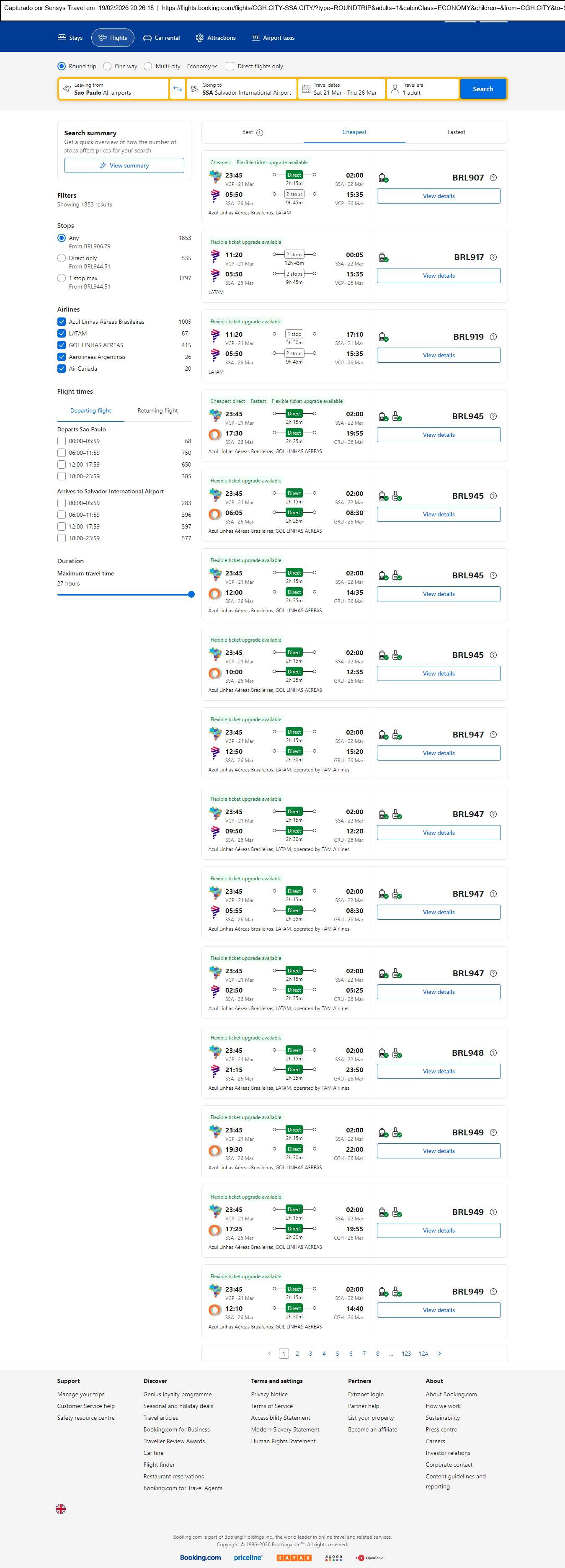
Task: Open the Leaving from Sao Paulo field
Action: (x=114, y=89)
